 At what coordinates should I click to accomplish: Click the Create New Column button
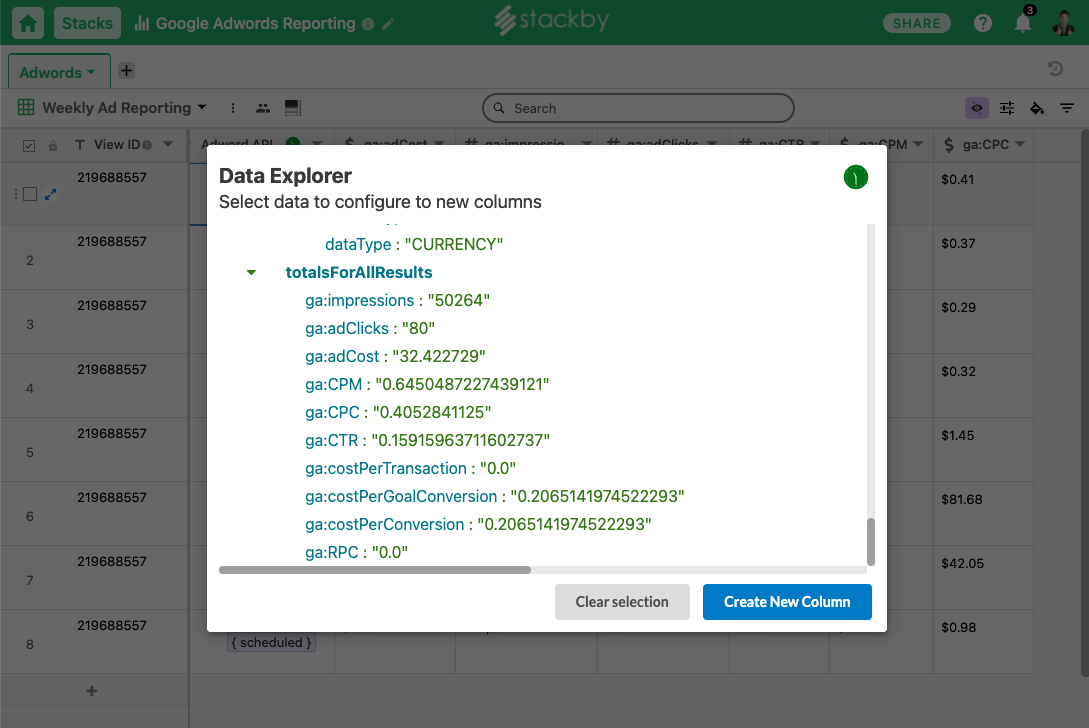787,602
